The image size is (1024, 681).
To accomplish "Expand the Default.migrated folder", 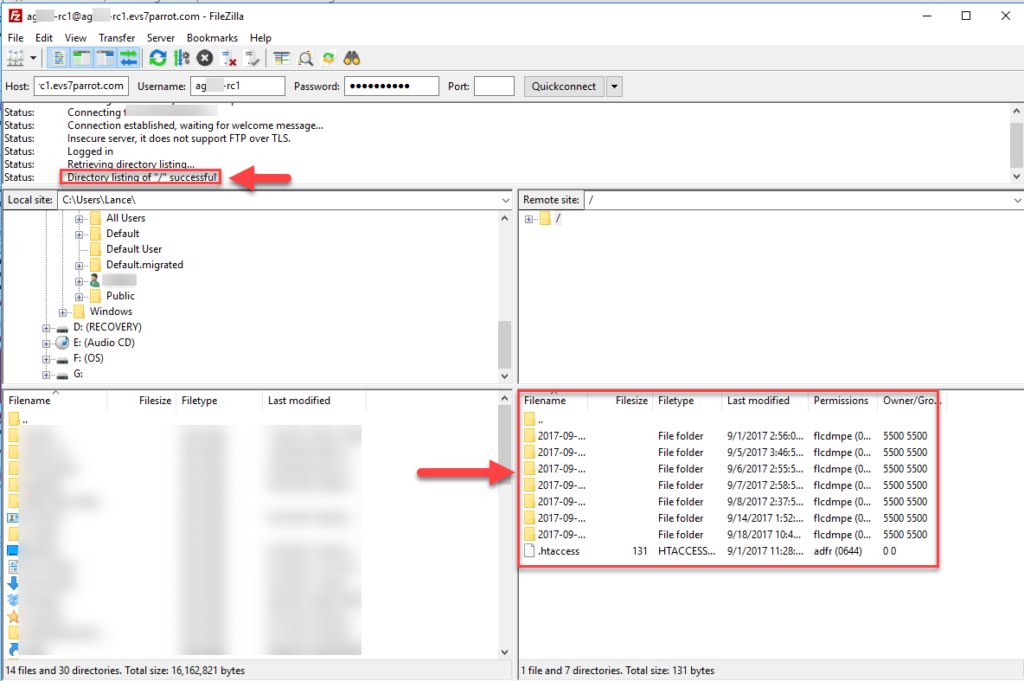I will pyautogui.click(x=79, y=266).
